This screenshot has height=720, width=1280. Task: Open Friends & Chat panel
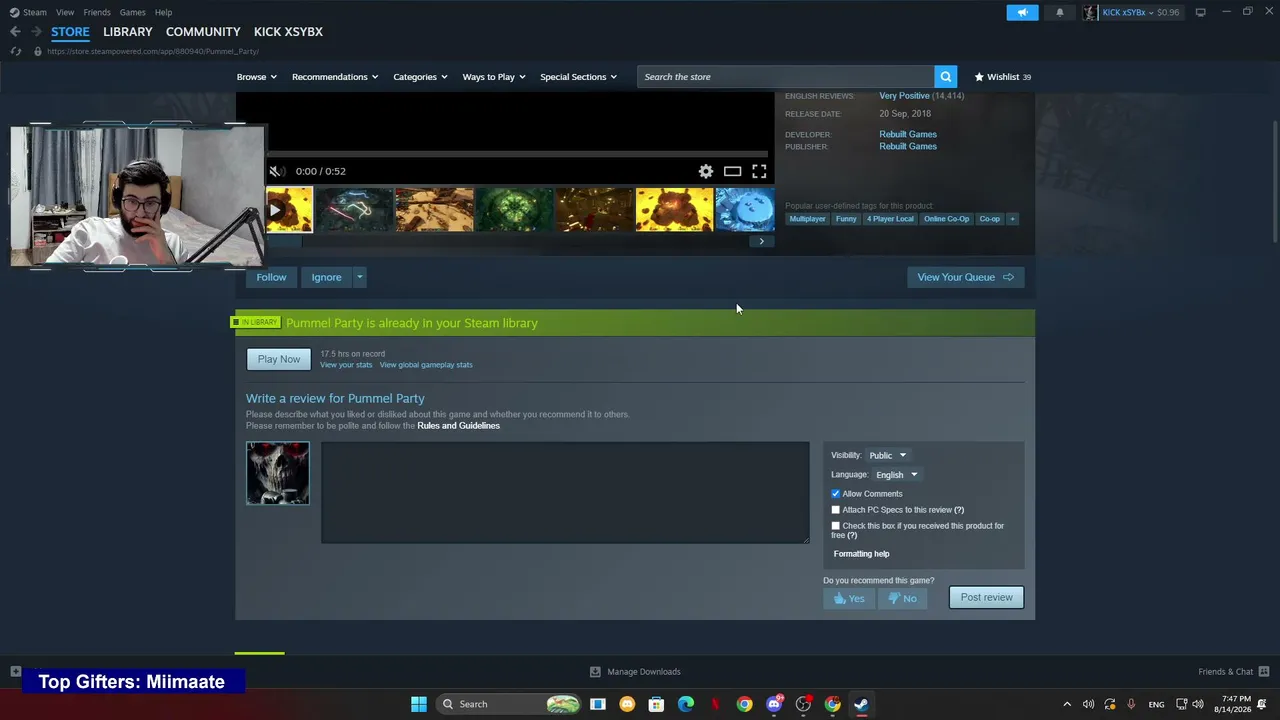(1233, 671)
